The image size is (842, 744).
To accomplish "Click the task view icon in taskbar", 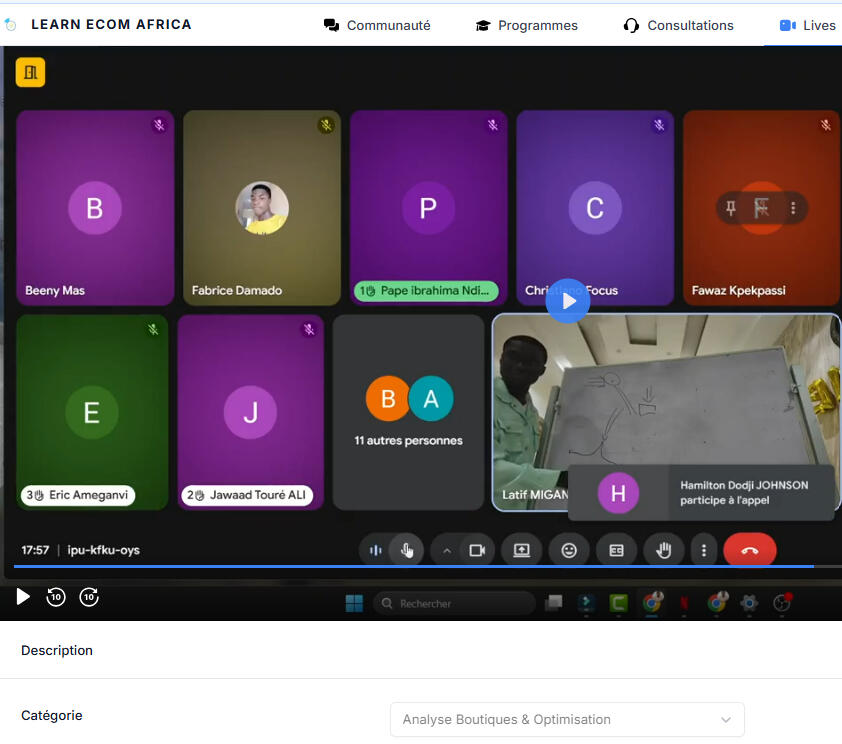I will tap(554, 603).
